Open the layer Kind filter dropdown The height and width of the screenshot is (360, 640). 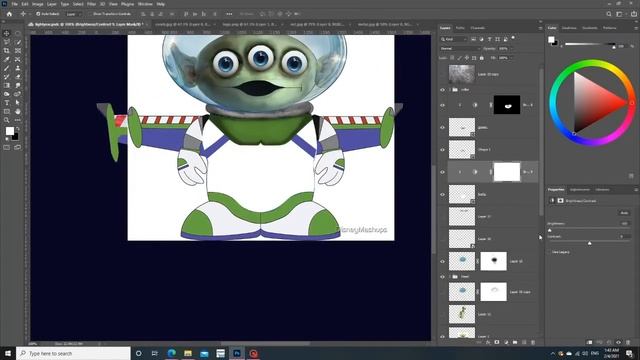(x=453, y=39)
